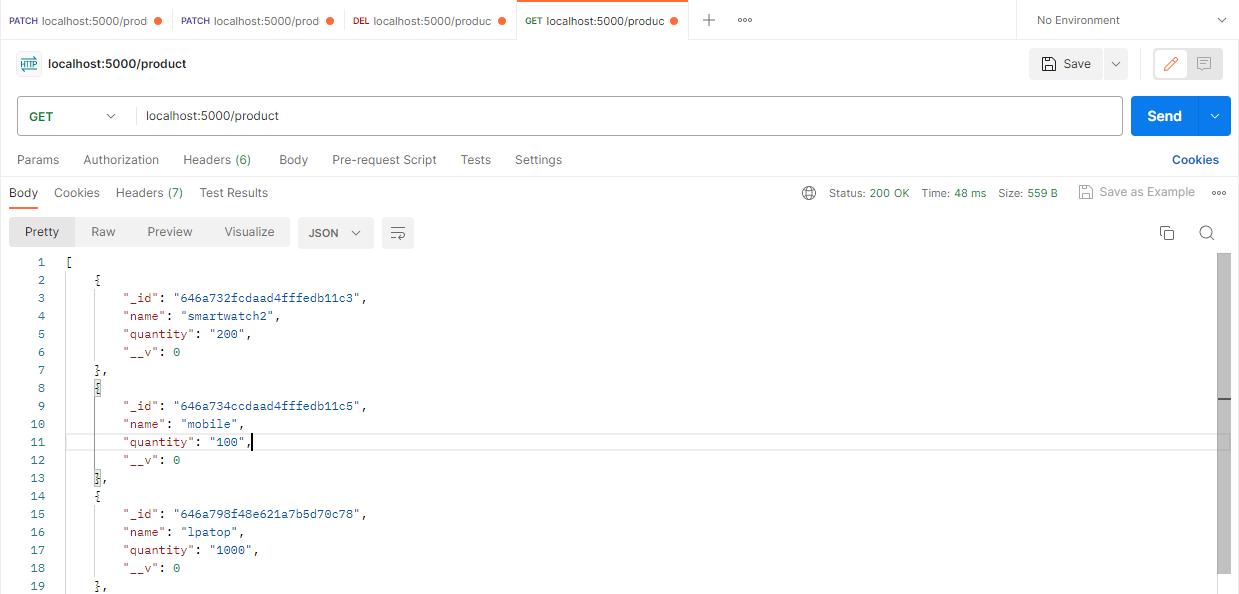Open the Cookies manager link

[1195, 160]
